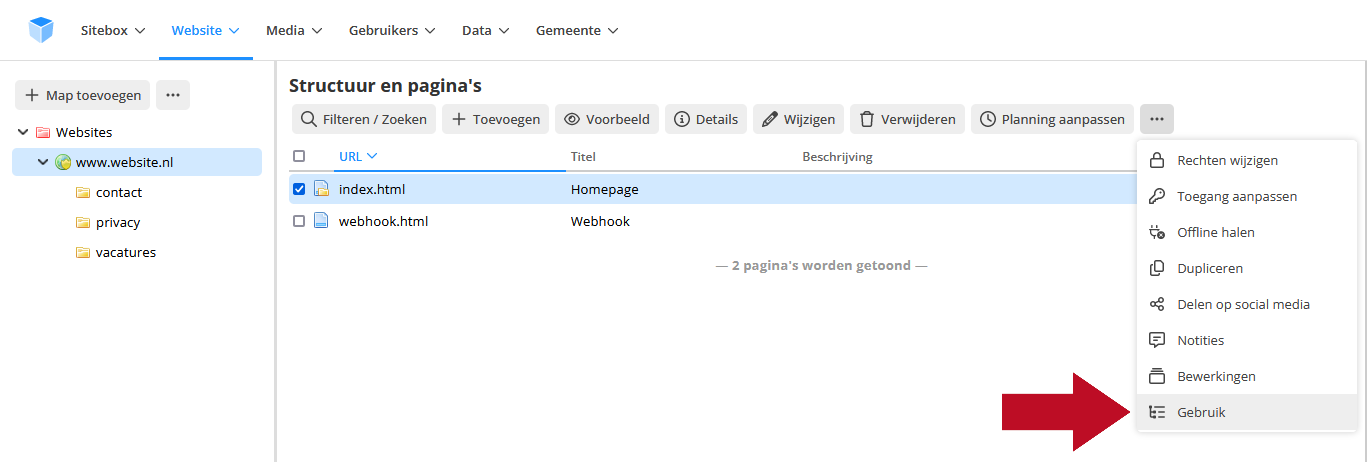Viewport: 1367px width, 462px height.
Task: Sort by the URL column header
Action: point(358,156)
